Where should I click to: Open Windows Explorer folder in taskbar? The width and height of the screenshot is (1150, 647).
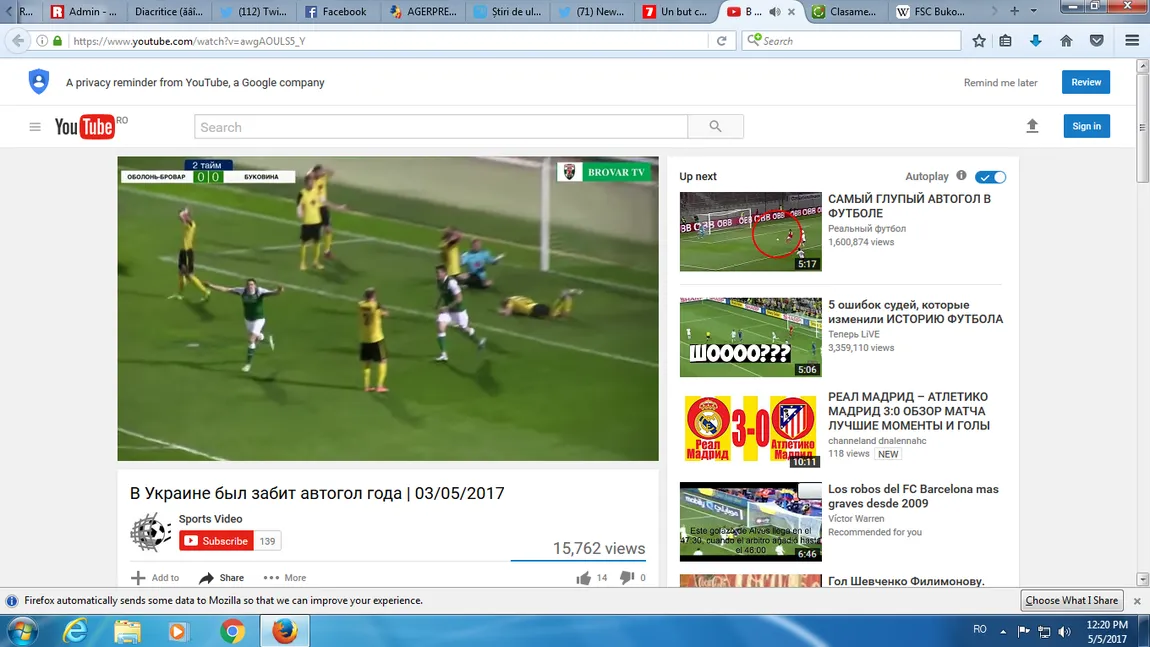pyautogui.click(x=127, y=631)
